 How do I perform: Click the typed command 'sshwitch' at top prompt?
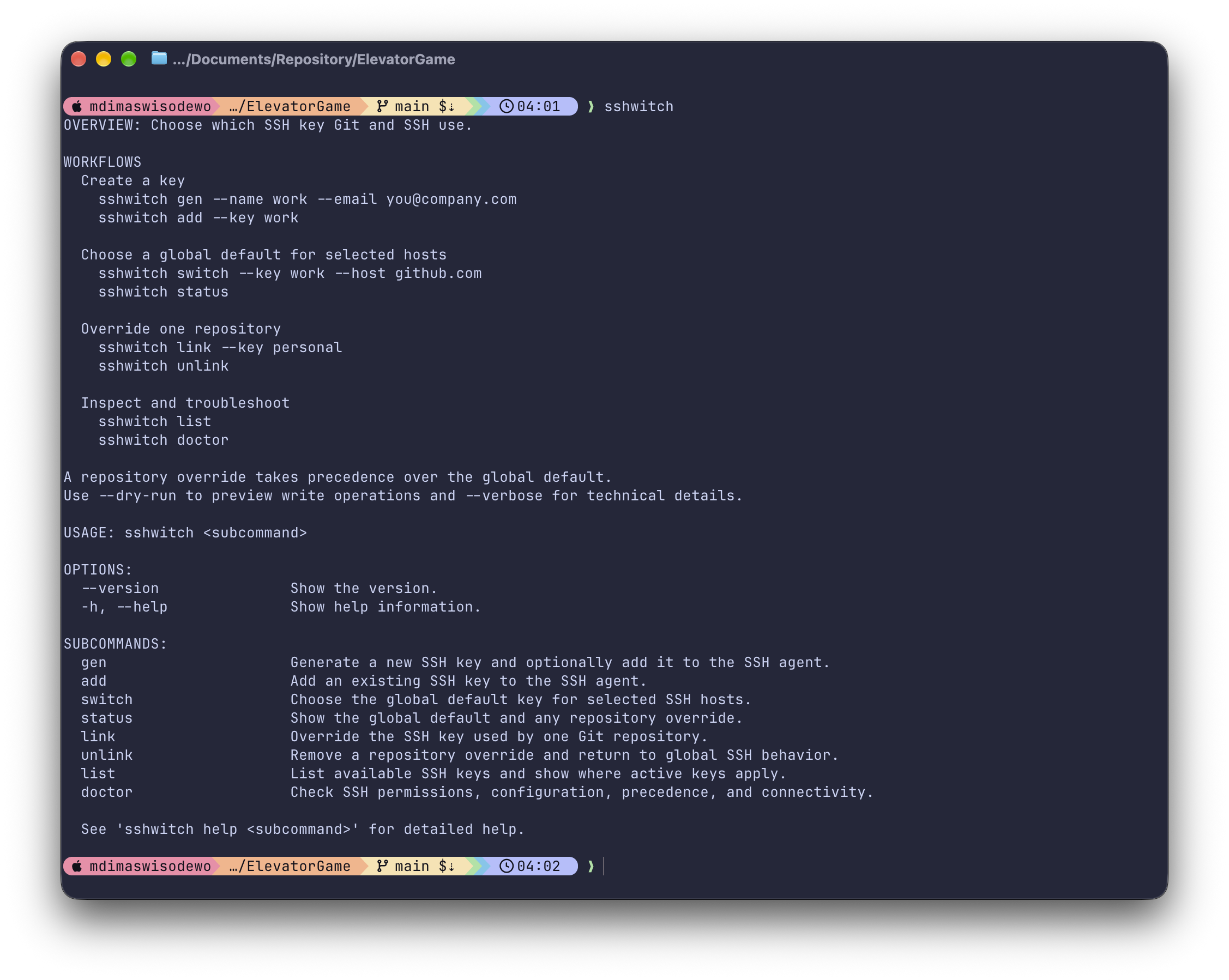[639, 106]
